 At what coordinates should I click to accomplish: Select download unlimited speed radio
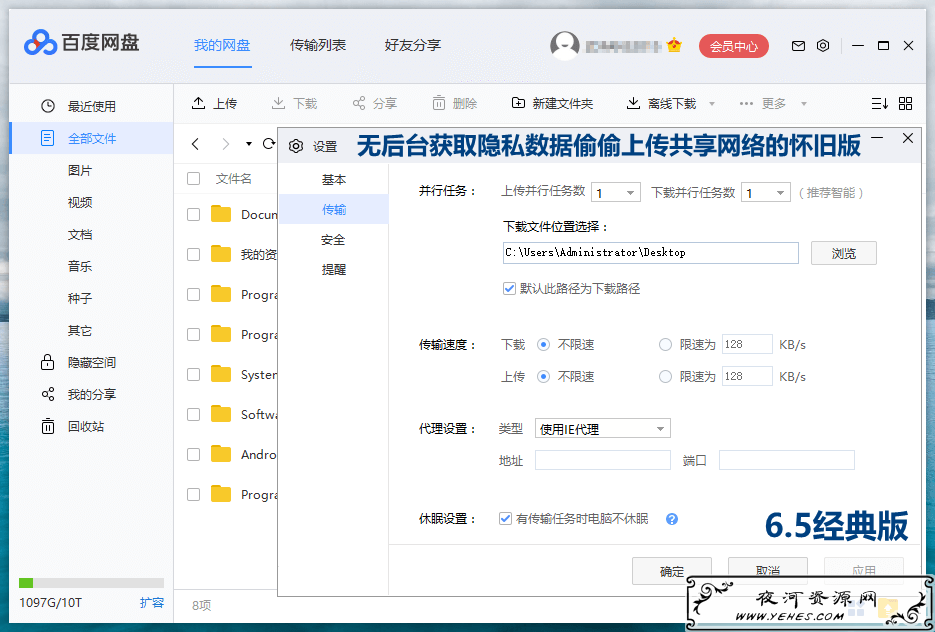(543, 345)
